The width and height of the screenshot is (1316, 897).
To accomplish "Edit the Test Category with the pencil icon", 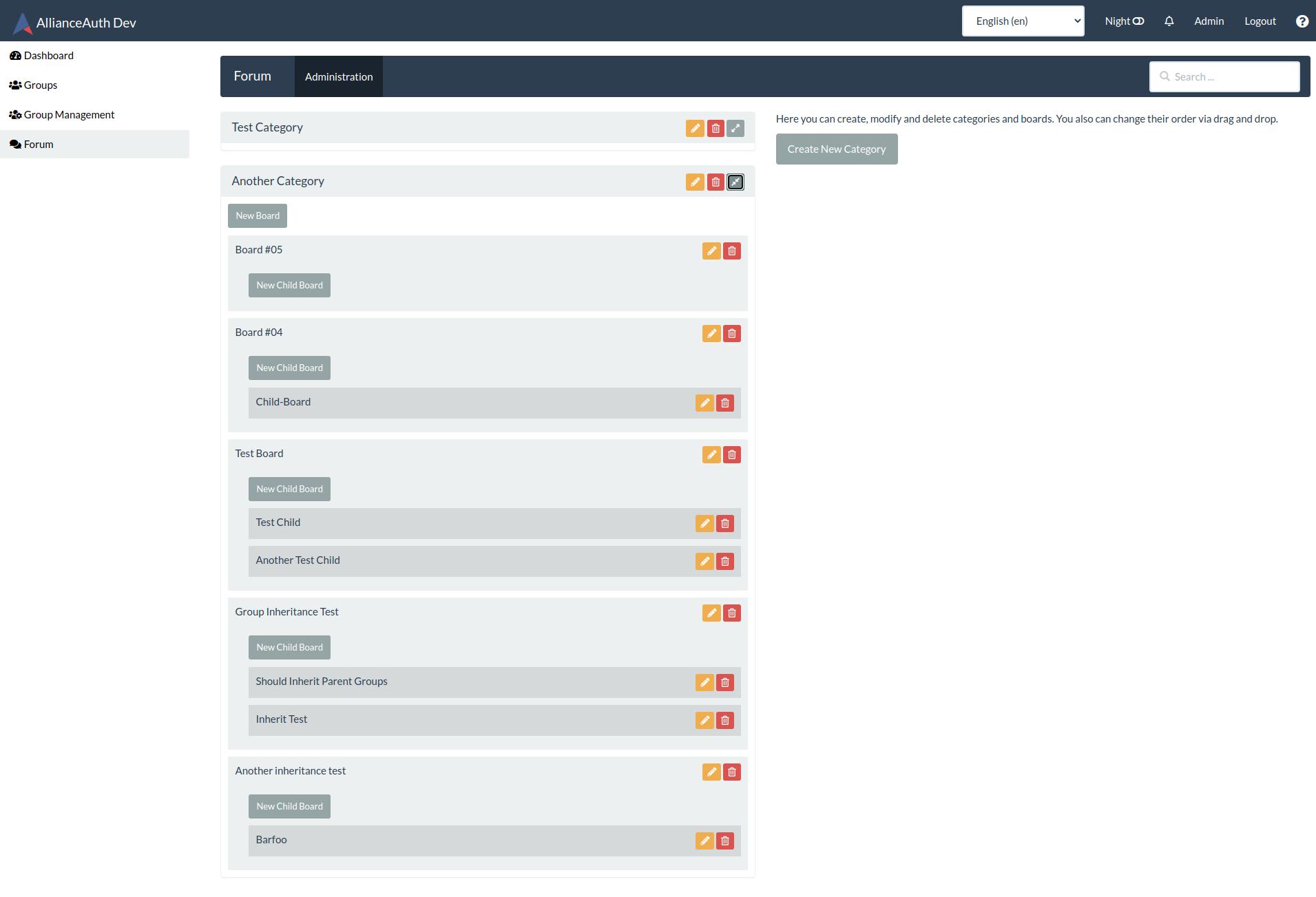I will point(696,128).
